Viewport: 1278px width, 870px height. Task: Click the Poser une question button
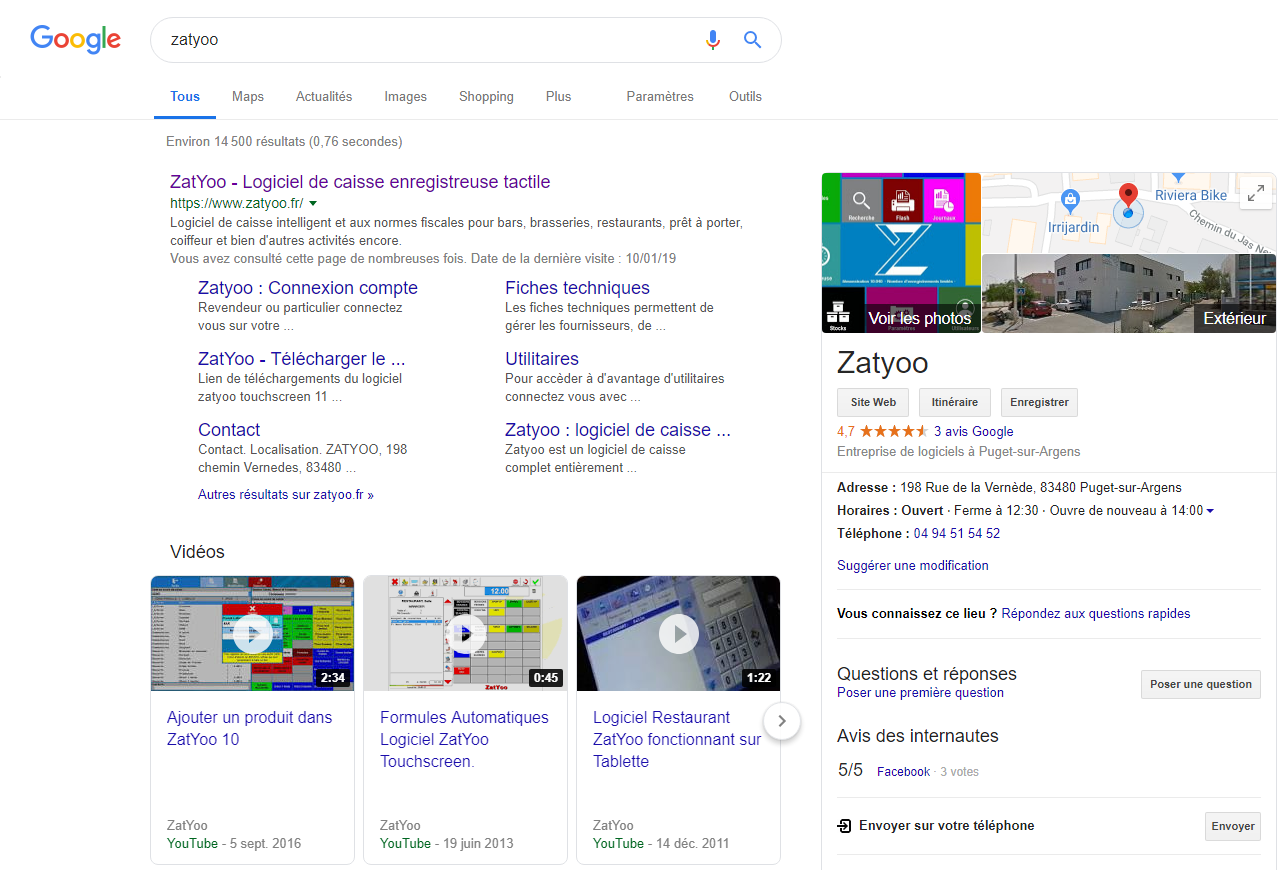click(1200, 684)
